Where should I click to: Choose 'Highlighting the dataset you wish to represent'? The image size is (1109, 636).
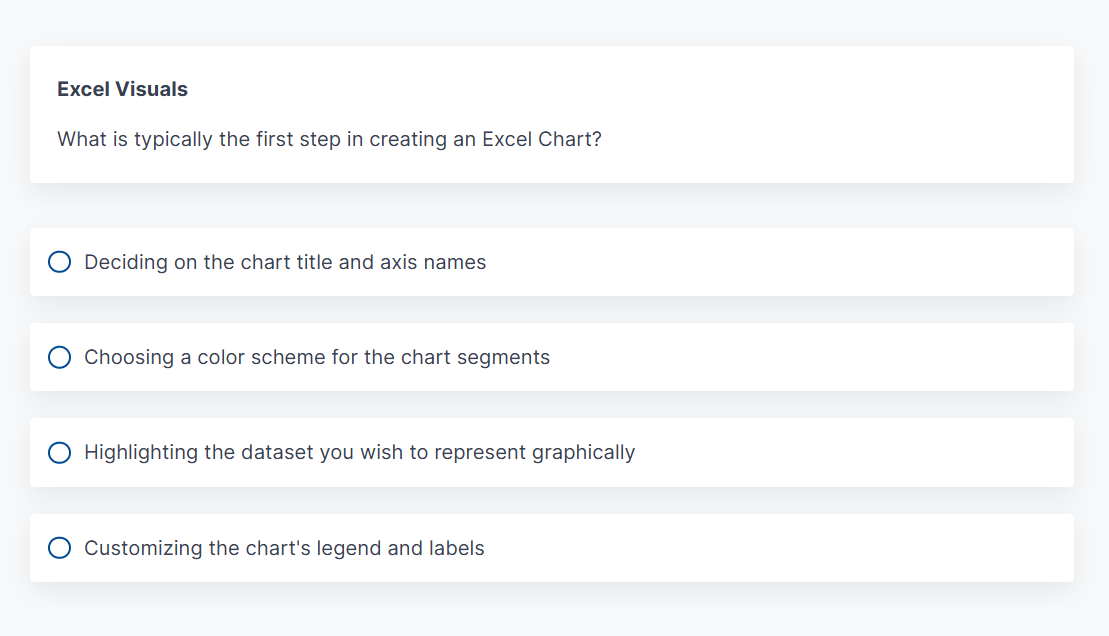point(360,452)
